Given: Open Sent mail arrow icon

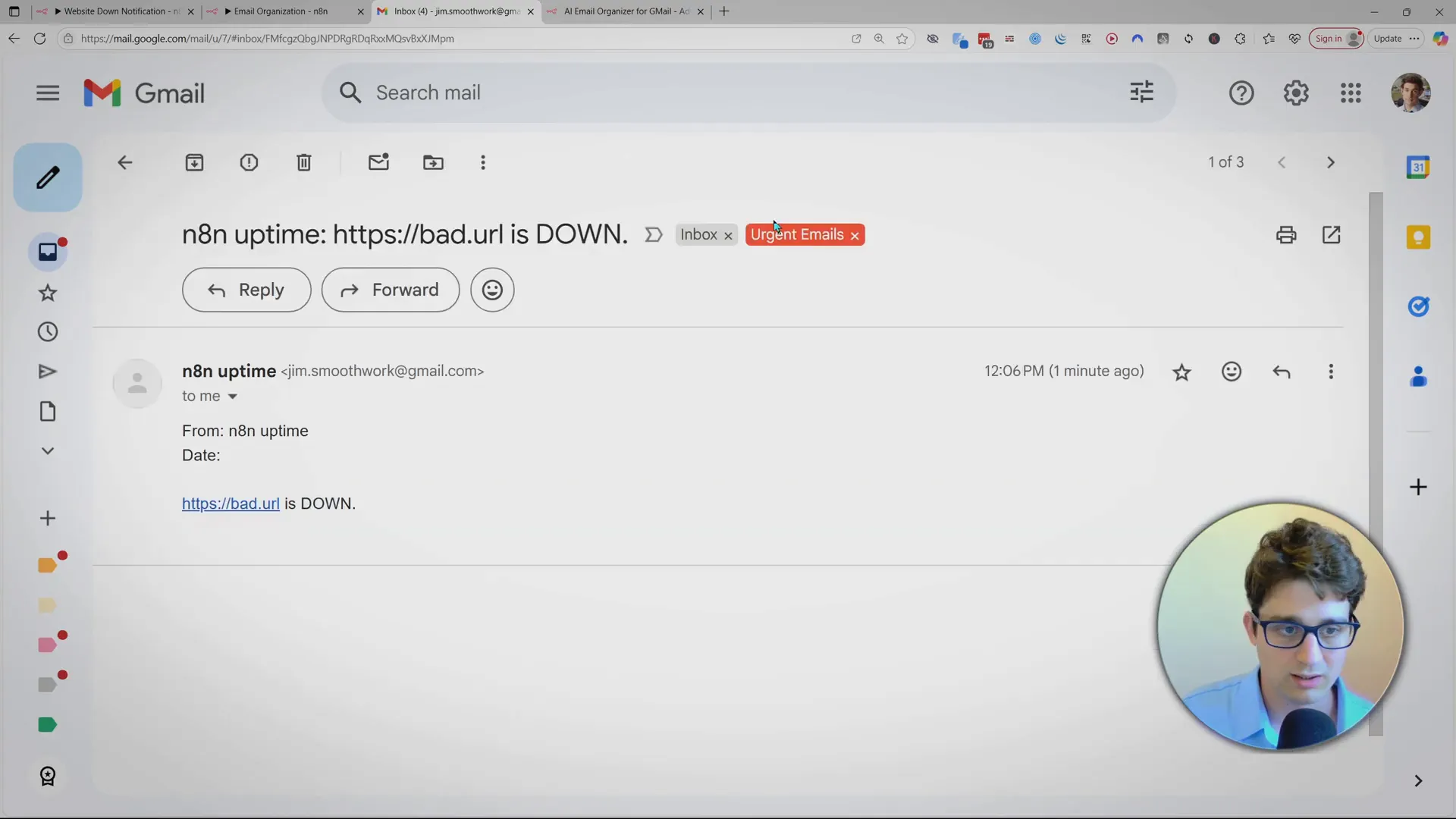Looking at the screenshot, I should pos(48,372).
